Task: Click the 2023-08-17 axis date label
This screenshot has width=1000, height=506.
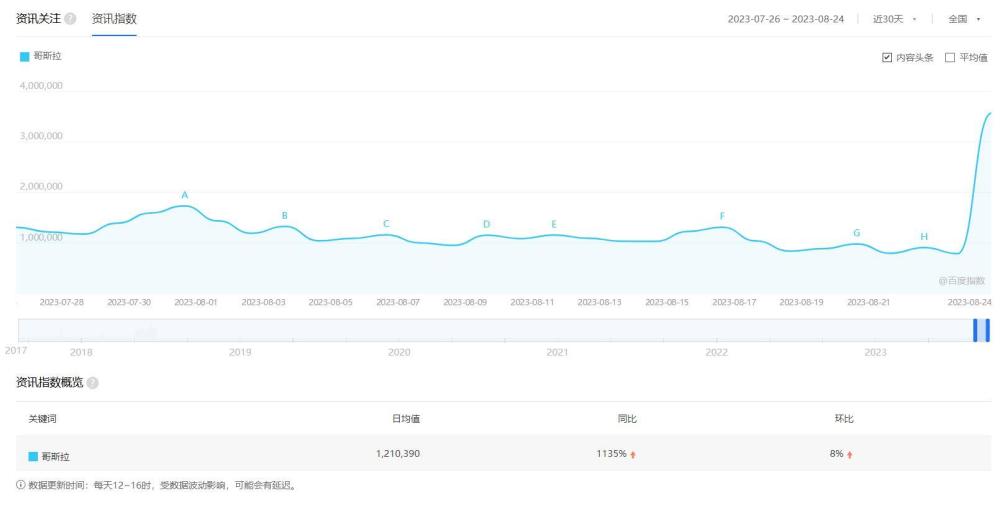Action: [x=734, y=302]
